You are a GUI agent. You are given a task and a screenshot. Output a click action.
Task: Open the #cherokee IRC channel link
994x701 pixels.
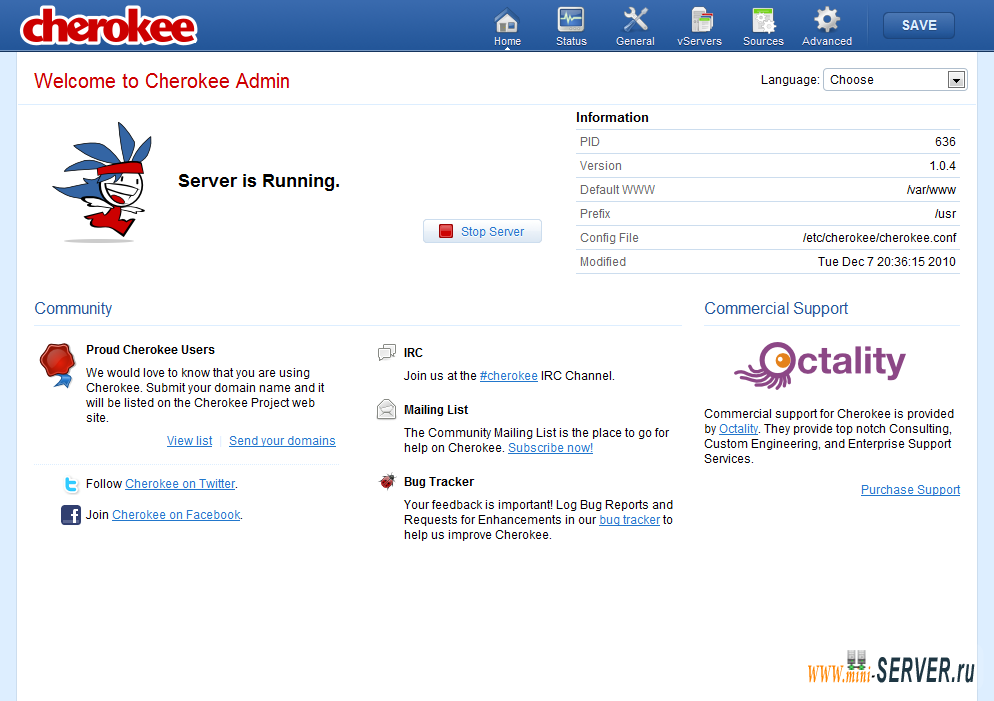[x=508, y=376]
